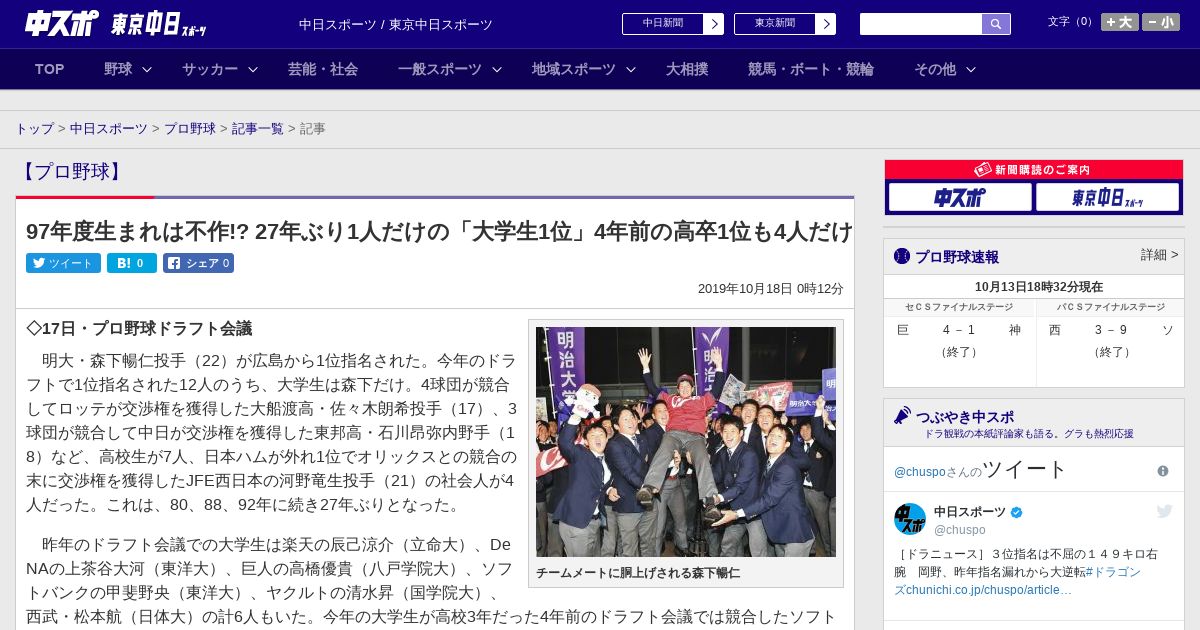Open the 芸能・社会 menu item
This screenshot has height=630, width=1200.
[323, 69]
